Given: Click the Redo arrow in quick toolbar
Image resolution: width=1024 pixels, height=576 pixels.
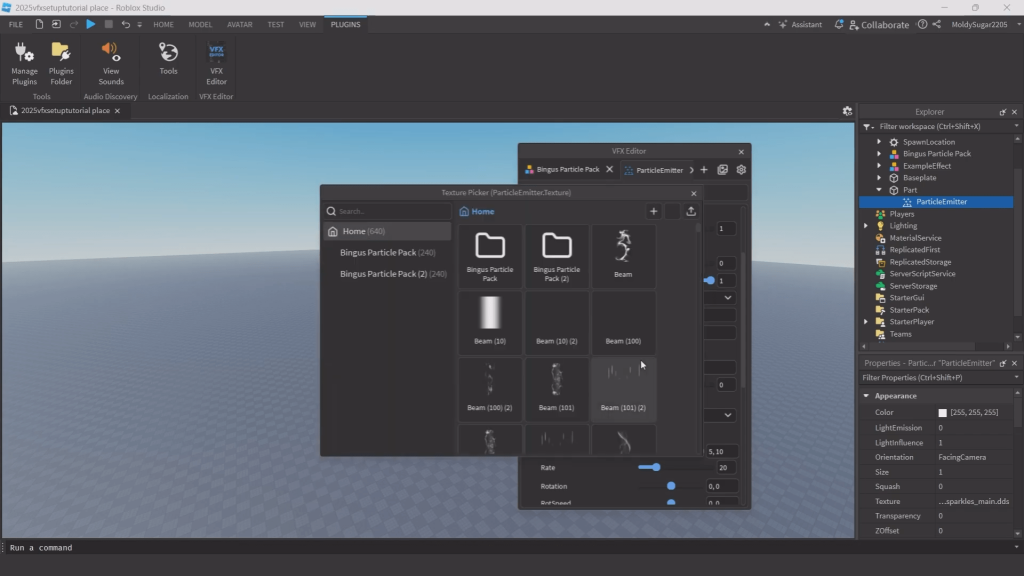Looking at the screenshot, I should [x=74, y=24].
